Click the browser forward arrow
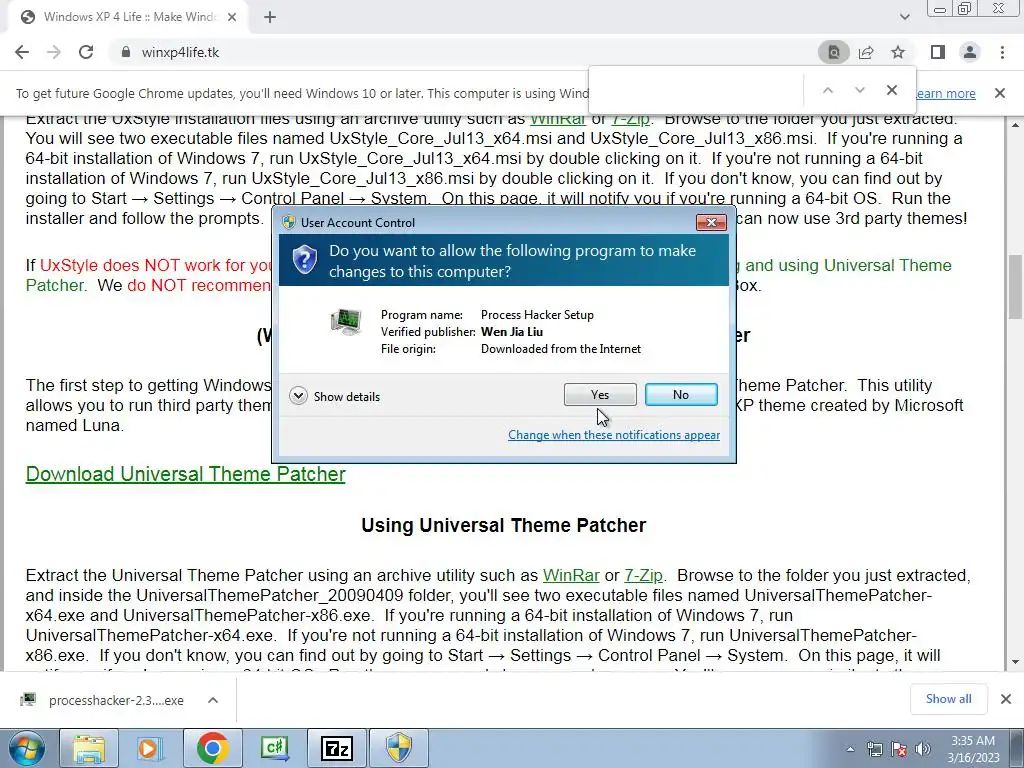The width and height of the screenshot is (1024, 768). tap(54, 52)
